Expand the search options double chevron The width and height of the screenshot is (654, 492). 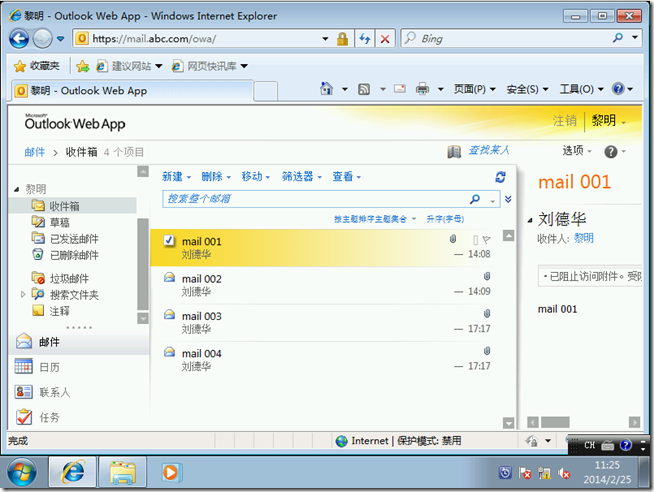click(508, 199)
